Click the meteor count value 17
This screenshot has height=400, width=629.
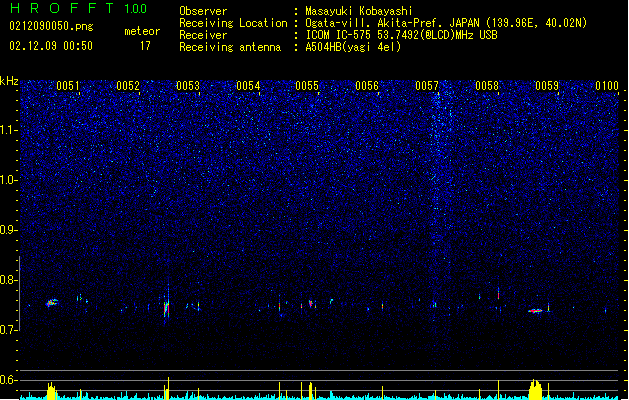[145, 46]
